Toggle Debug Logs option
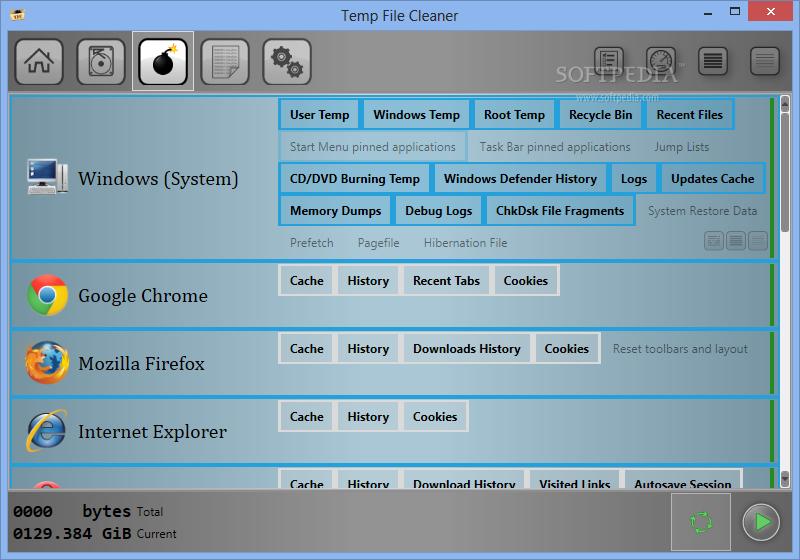This screenshot has width=800, height=560. coord(438,211)
